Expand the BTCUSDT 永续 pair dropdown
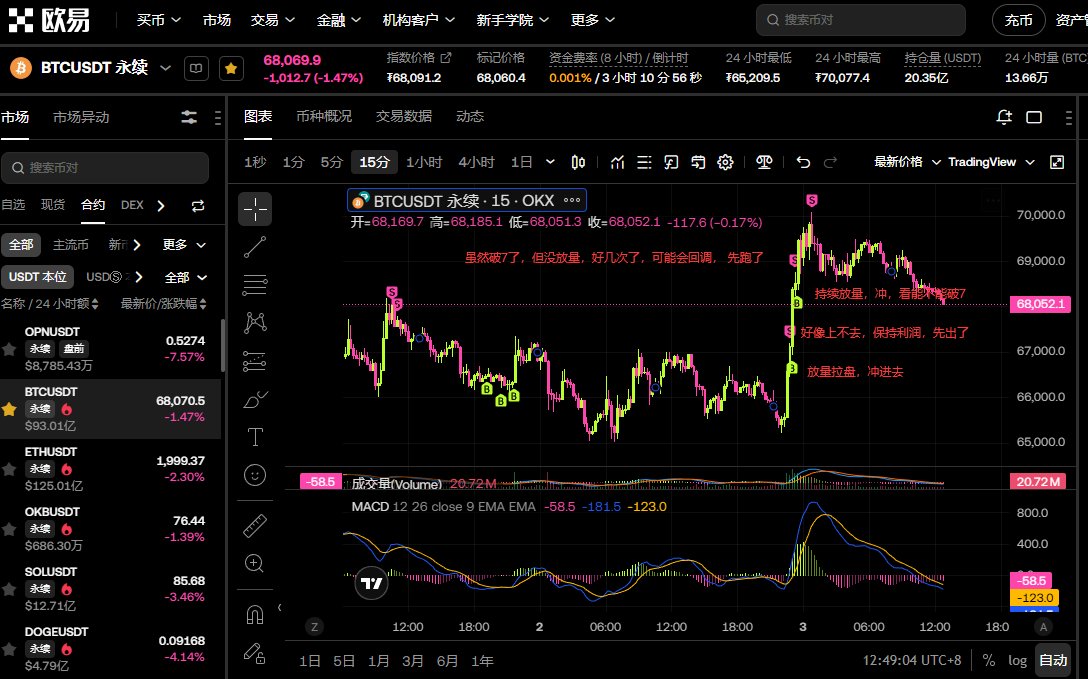The height and width of the screenshot is (679, 1088). 165,68
